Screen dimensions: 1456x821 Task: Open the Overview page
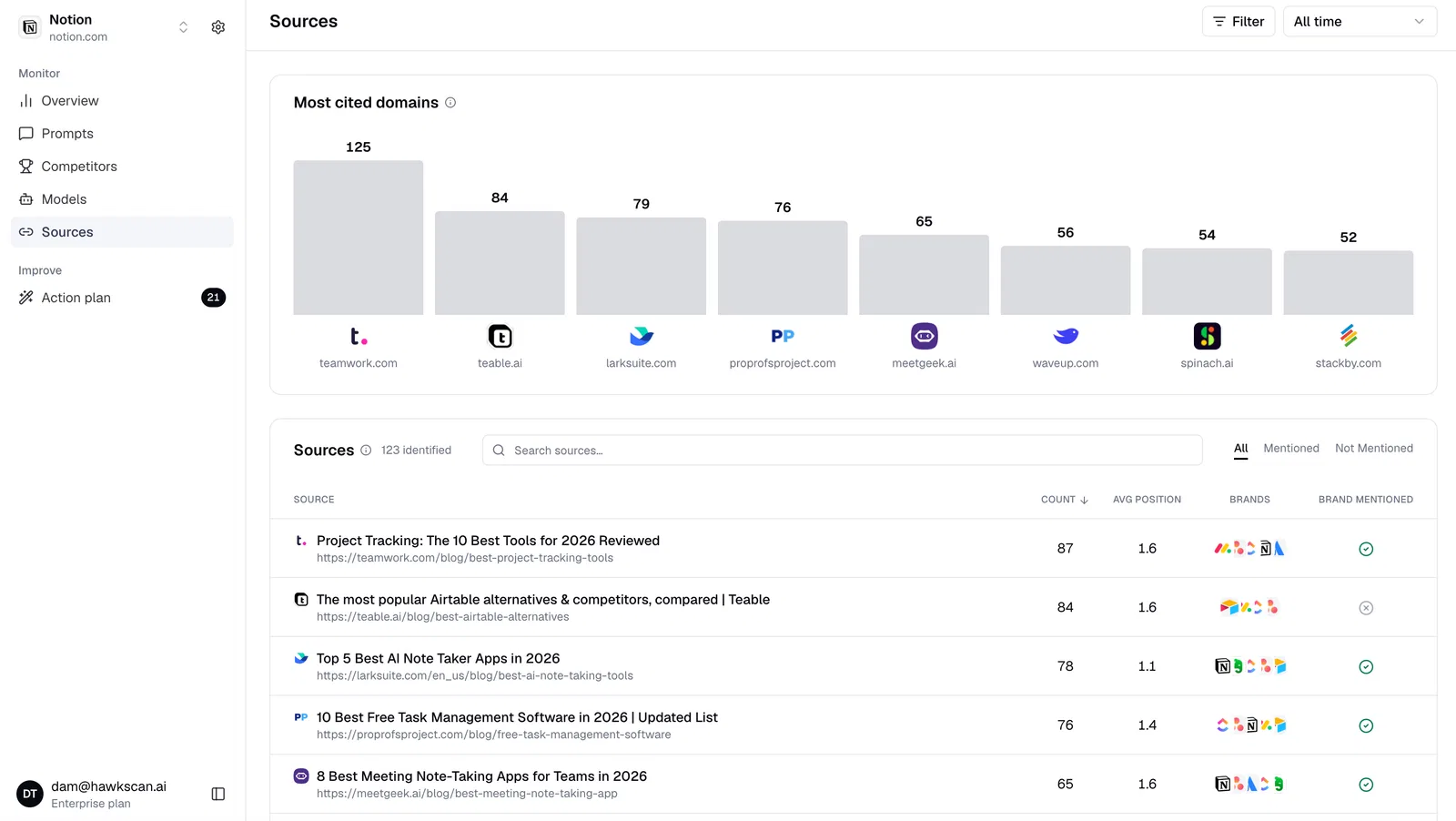point(122,101)
